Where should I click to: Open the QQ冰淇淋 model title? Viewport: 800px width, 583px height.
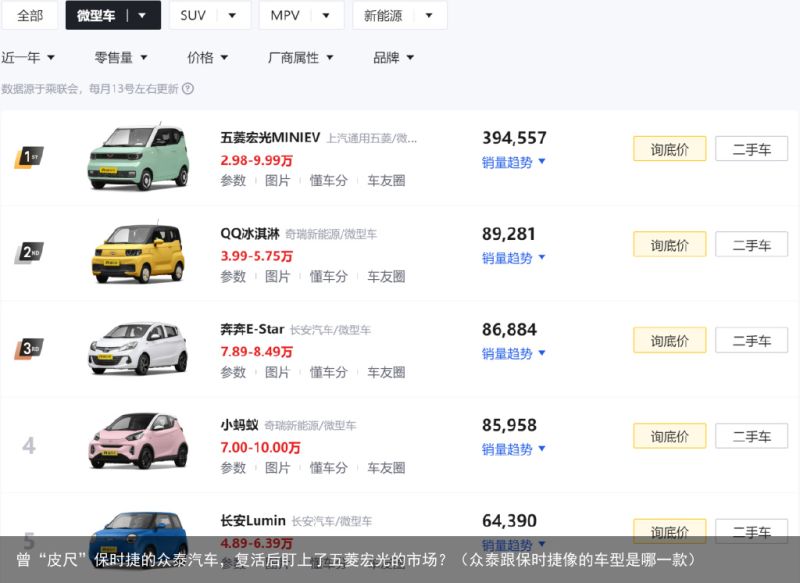coord(249,234)
